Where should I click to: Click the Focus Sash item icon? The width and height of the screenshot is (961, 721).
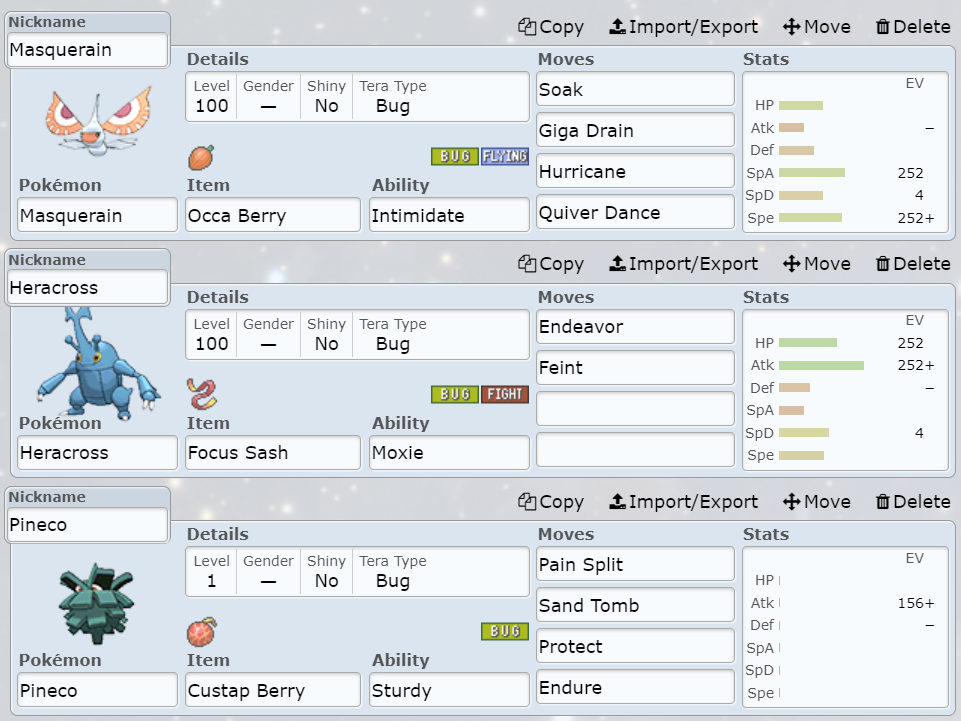[x=202, y=394]
